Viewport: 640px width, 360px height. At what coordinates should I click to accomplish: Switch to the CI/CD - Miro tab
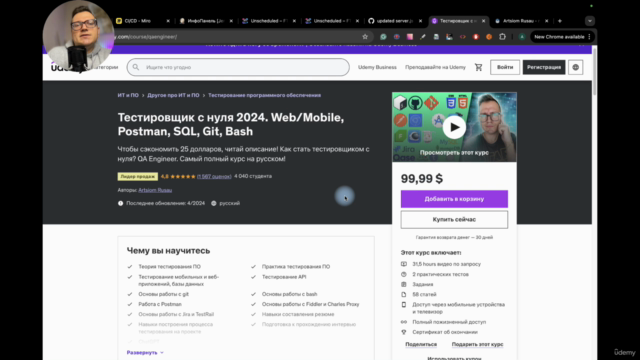[x=139, y=21]
